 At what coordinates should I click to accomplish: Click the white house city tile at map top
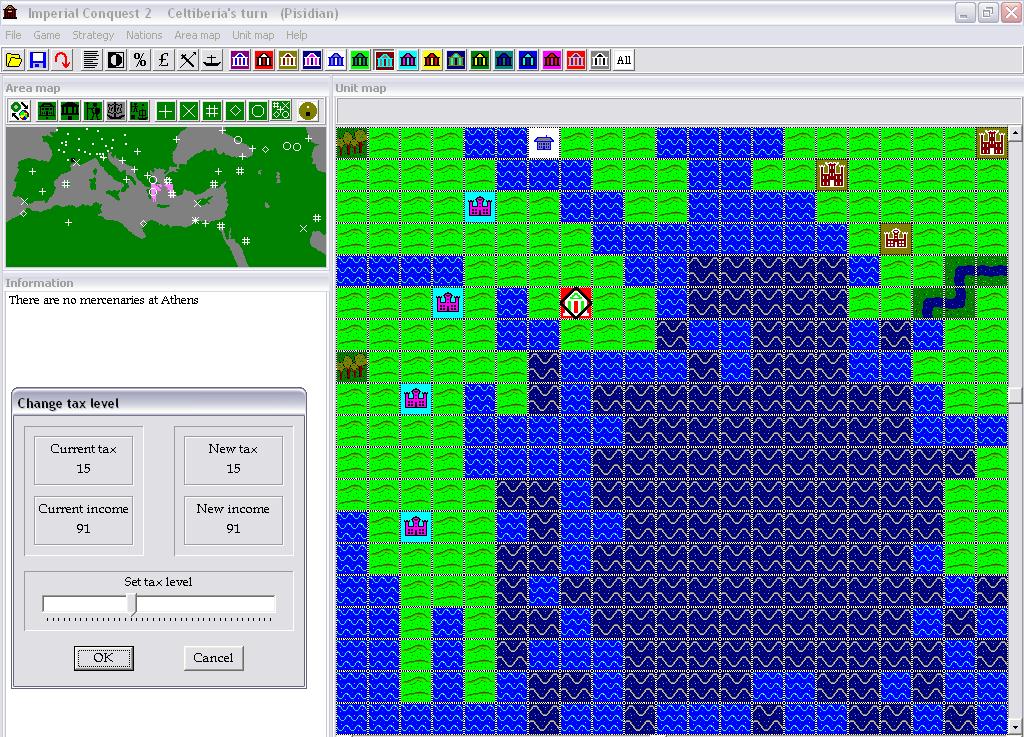[x=543, y=143]
